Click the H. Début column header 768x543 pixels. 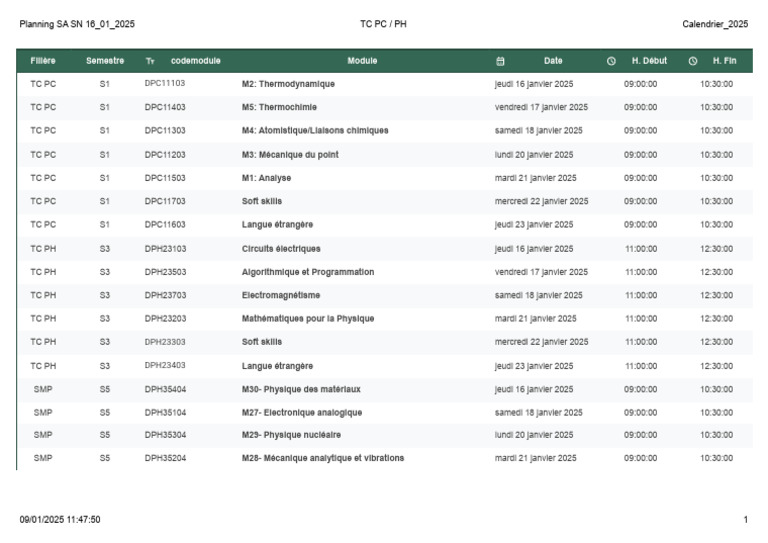[x=649, y=61]
